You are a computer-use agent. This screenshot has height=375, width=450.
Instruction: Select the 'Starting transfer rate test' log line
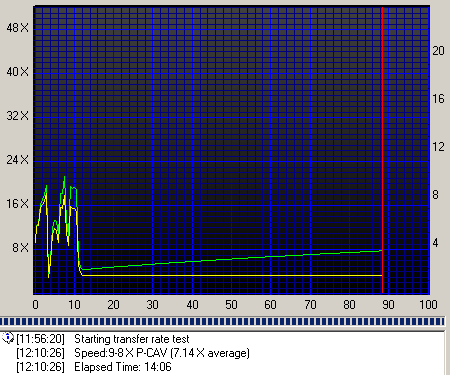pos(132,339)
